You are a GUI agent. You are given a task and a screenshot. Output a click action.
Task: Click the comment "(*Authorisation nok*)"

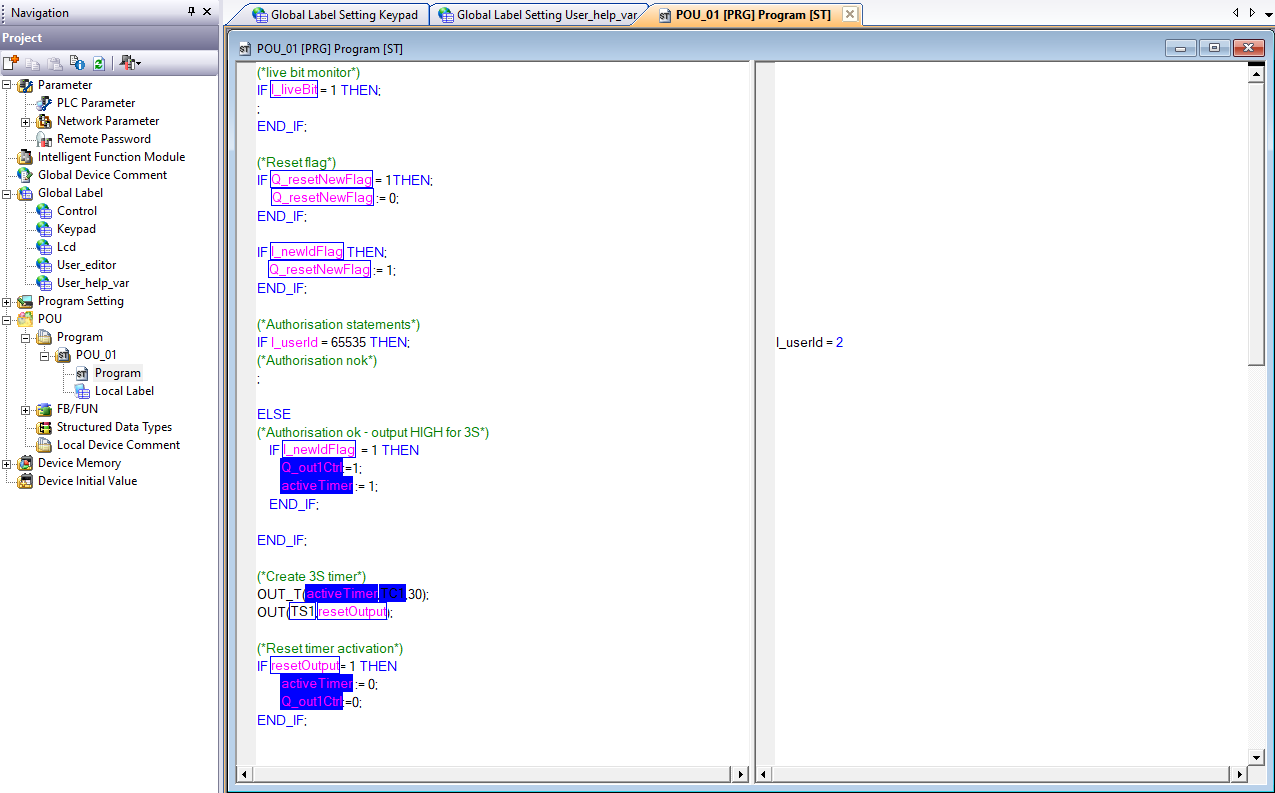(x=317, y=360)
